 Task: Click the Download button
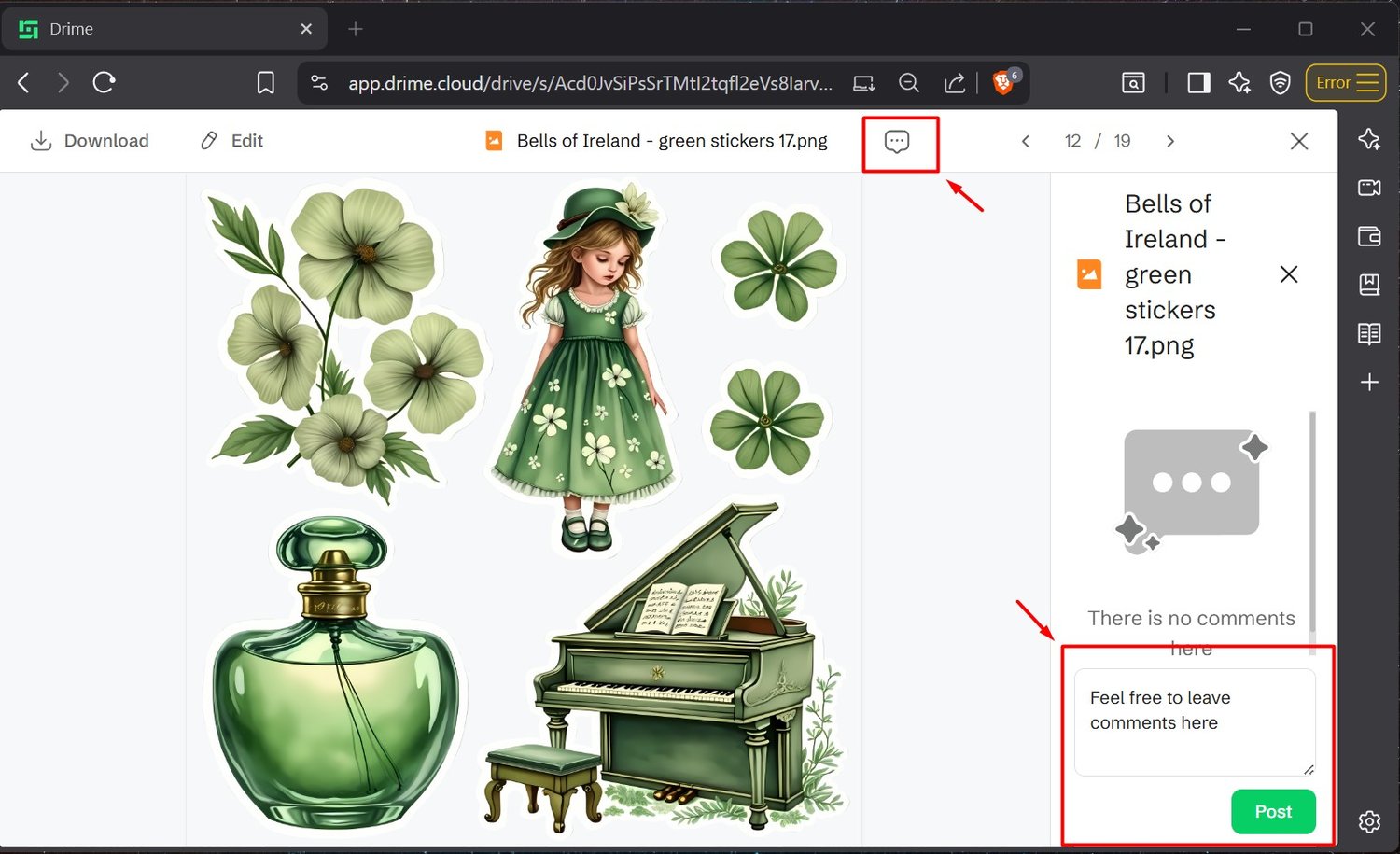[x=90, y=141]
